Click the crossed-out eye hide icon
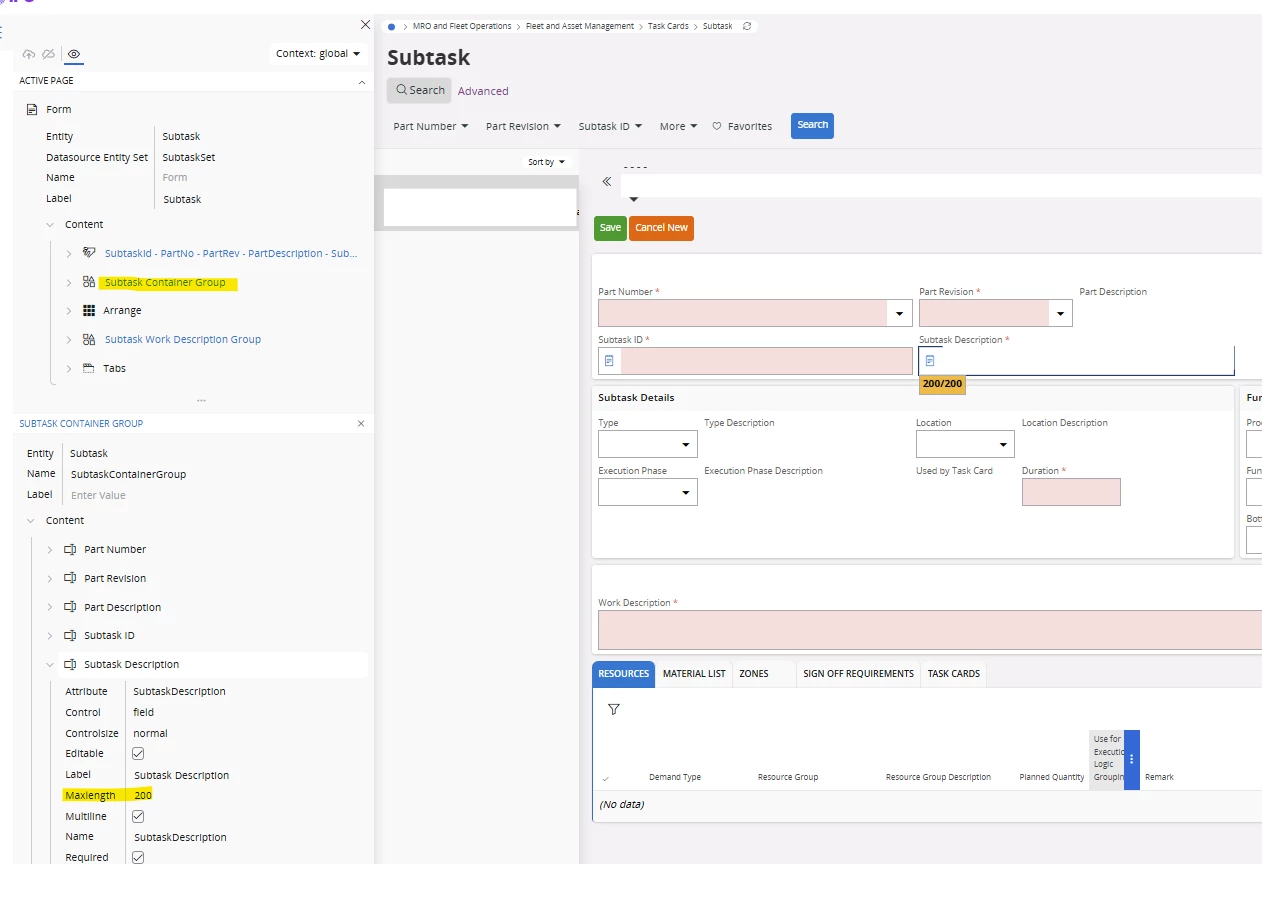 pos(48,54)
